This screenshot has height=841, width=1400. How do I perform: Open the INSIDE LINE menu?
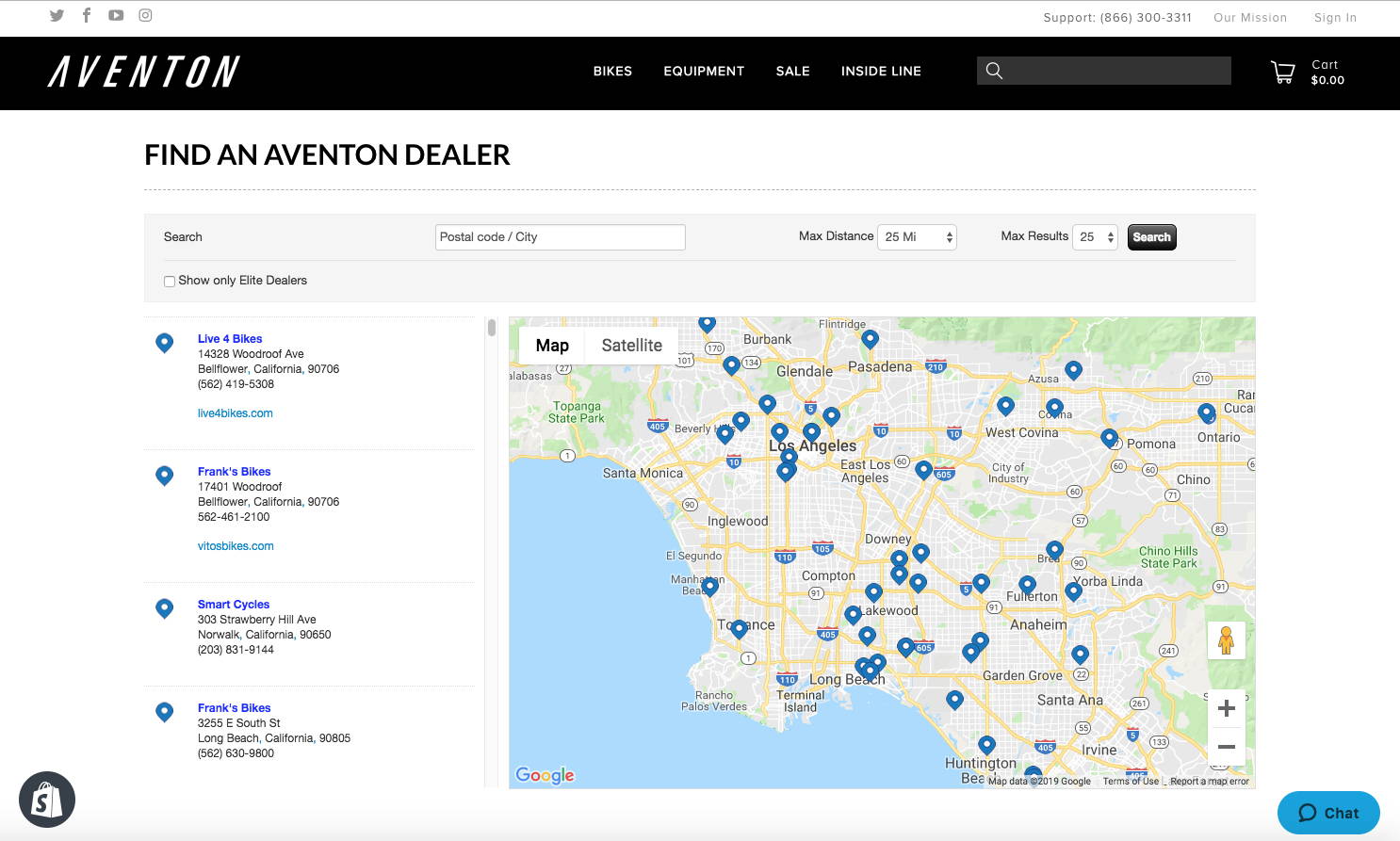881,72
